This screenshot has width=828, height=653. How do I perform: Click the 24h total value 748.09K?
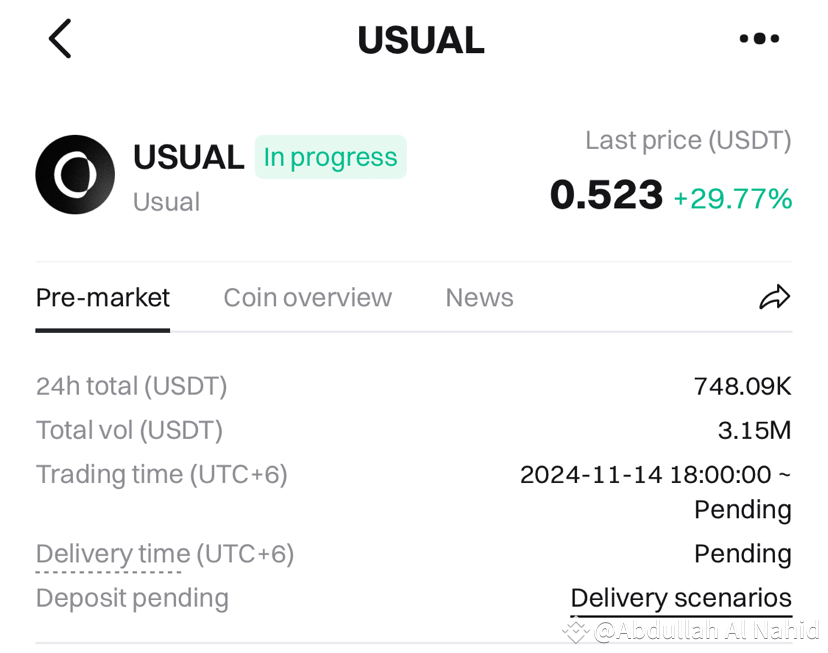[x=744, y=386]
